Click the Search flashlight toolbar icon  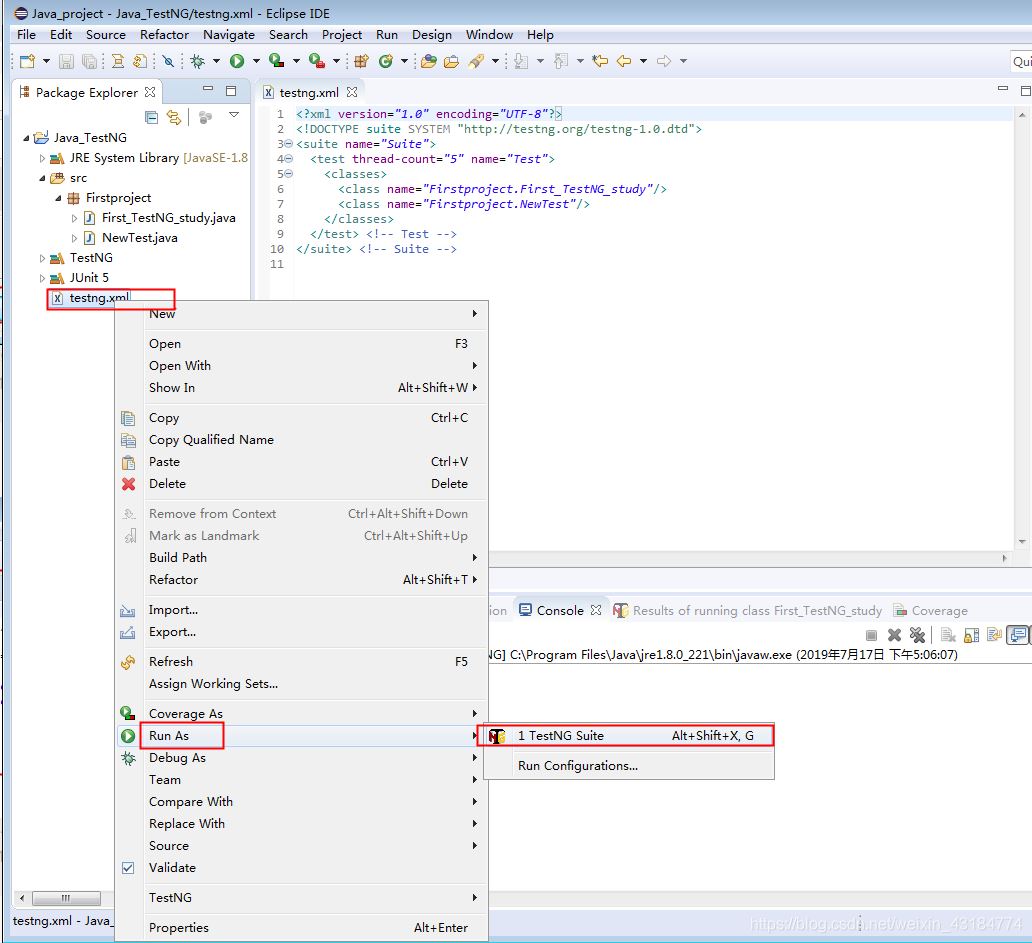pos(476,61)
